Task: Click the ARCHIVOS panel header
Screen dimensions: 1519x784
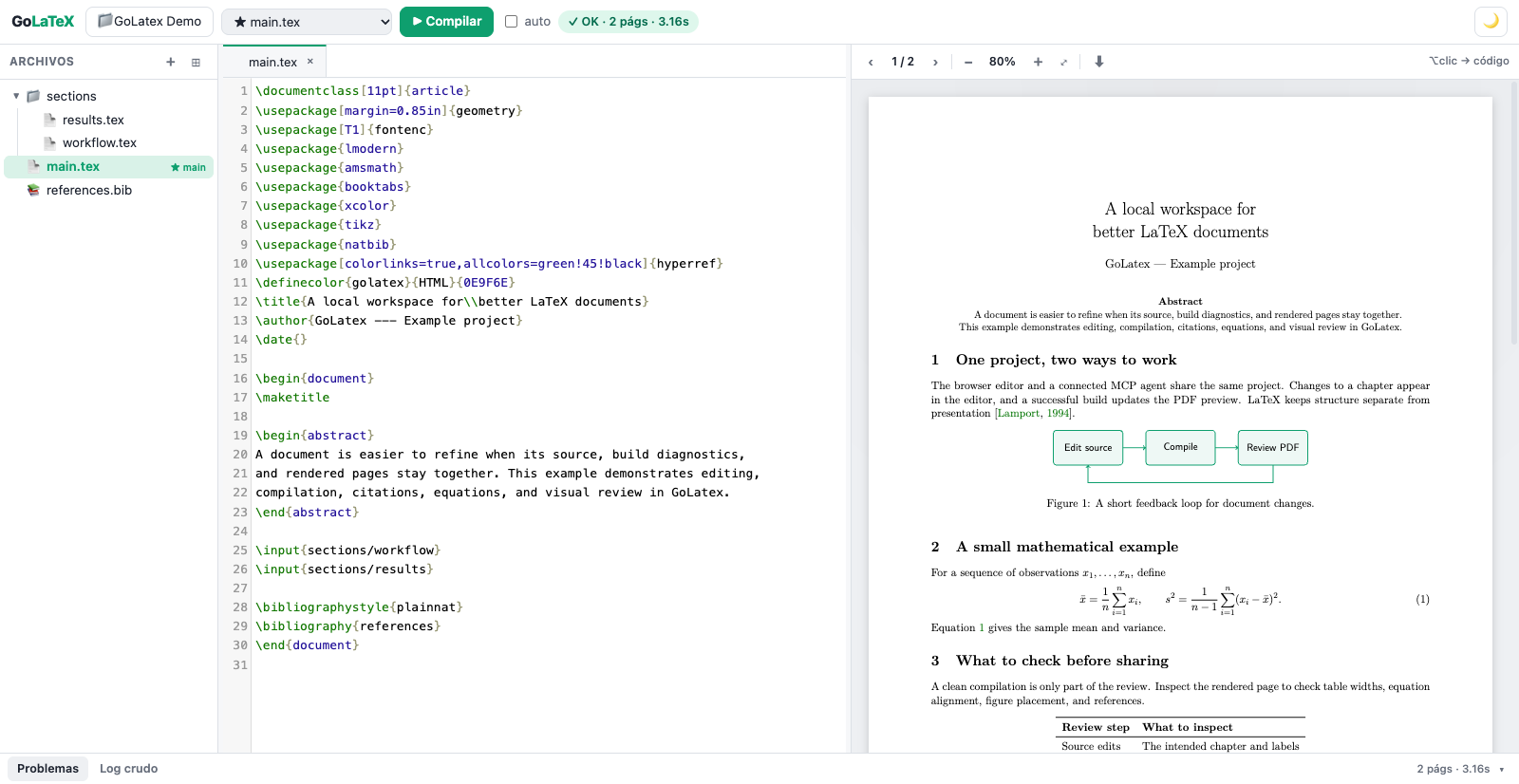Action: tap(42, 62)
